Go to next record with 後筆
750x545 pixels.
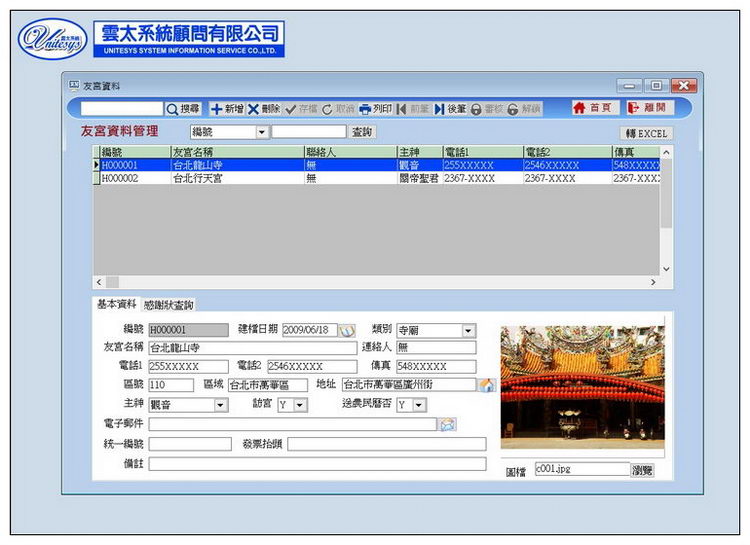tap(449, 108)
